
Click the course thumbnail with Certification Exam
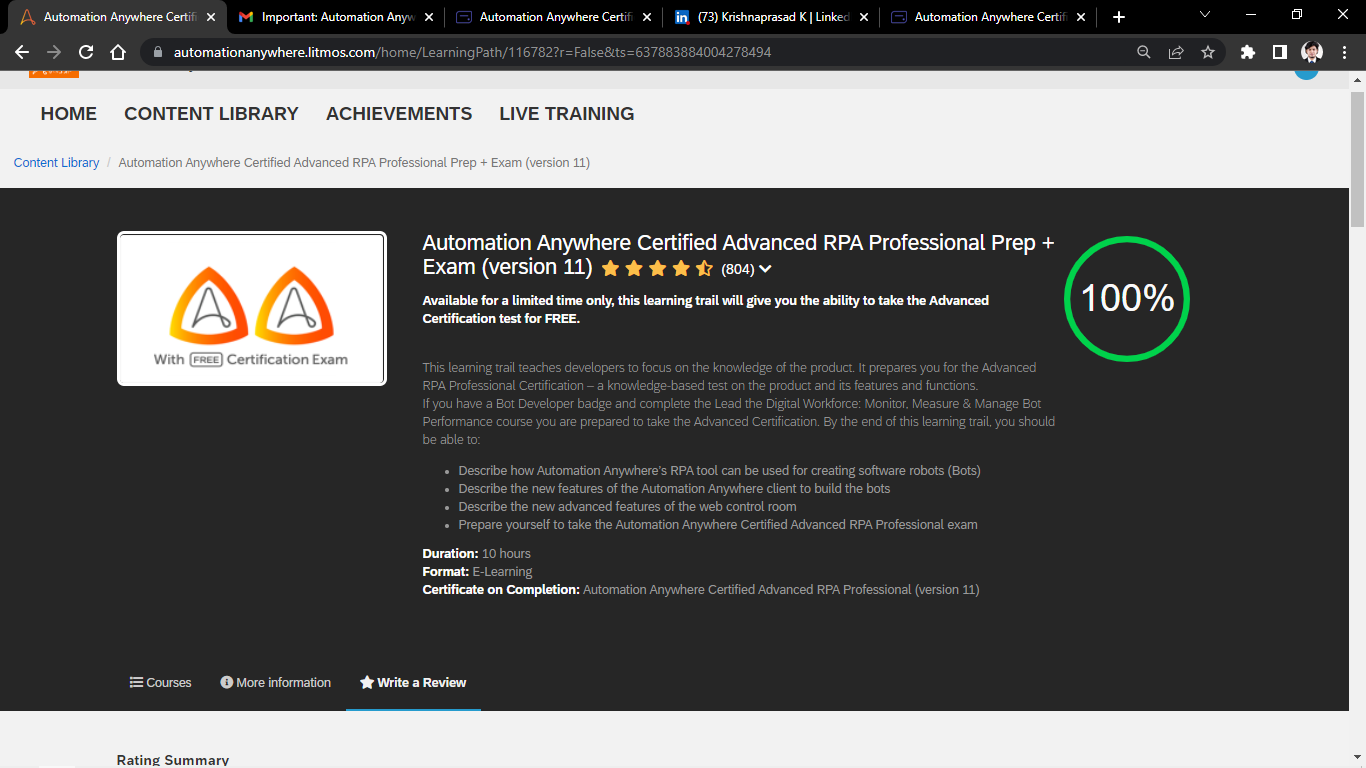(x=252, y=309)
